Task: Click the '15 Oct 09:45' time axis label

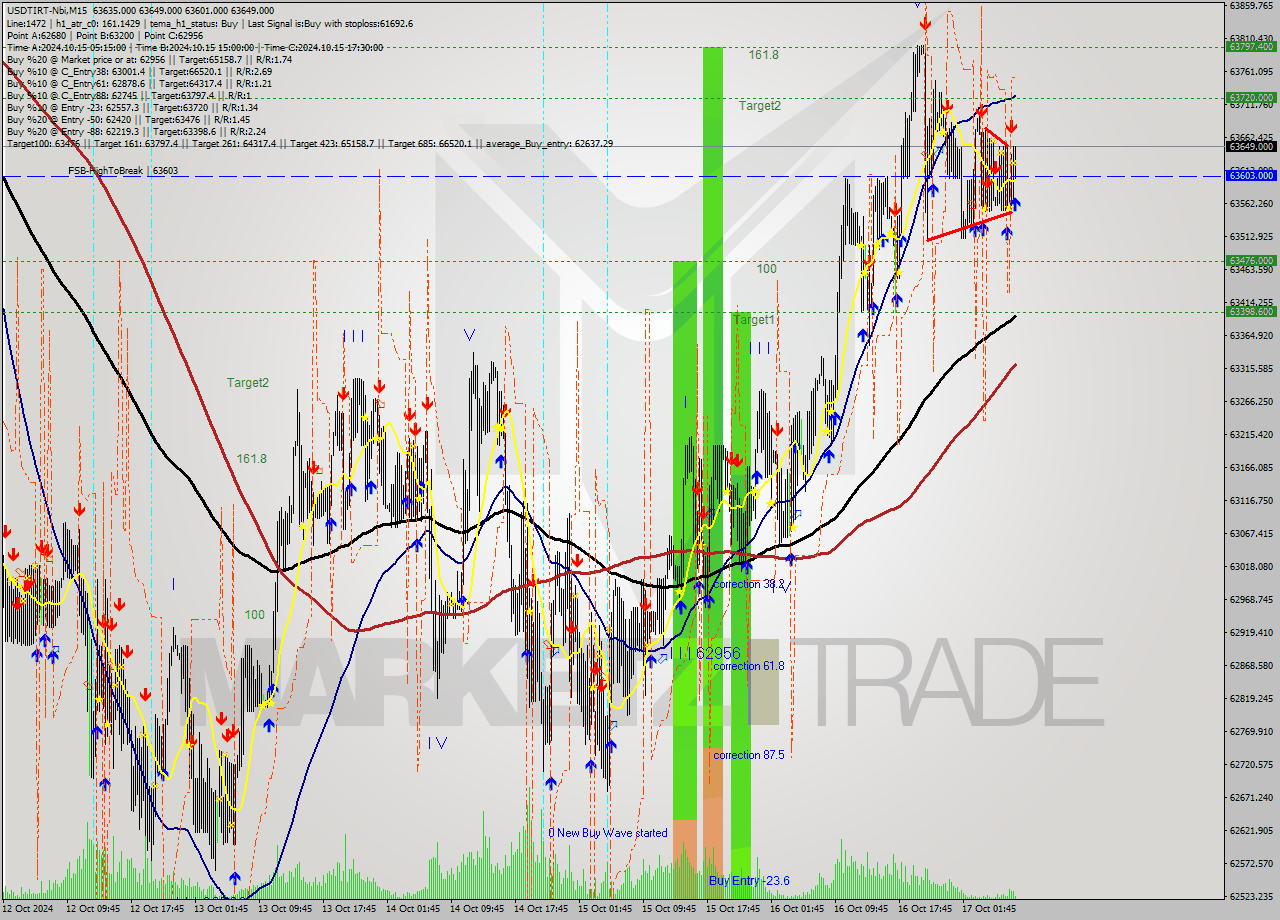Action: [668, 909]
